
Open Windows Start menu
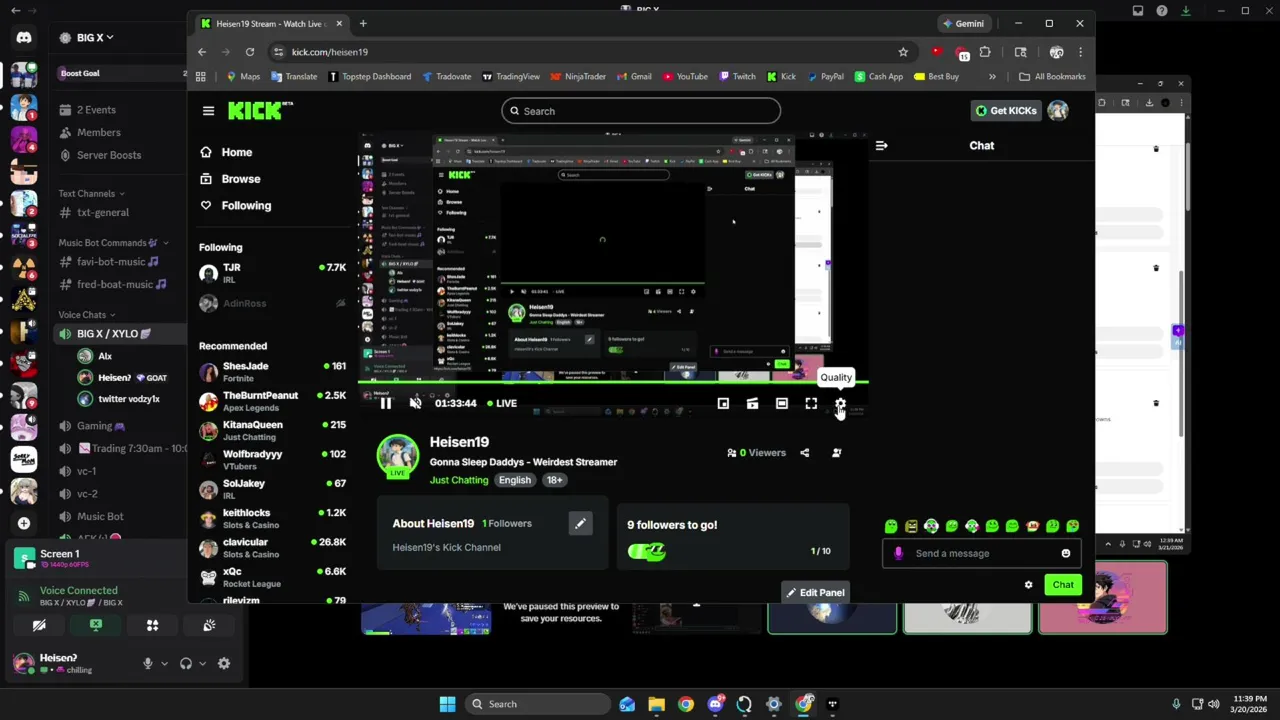[x=447, y=704]
